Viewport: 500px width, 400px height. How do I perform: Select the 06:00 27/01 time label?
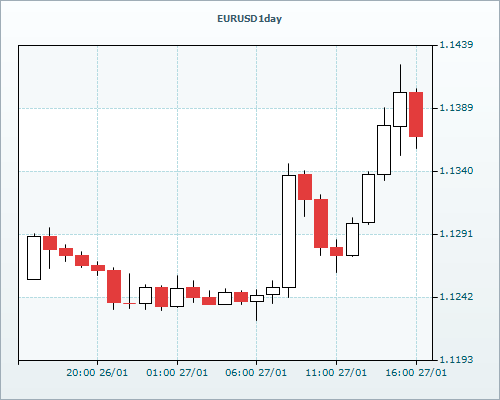pos(256,373)
